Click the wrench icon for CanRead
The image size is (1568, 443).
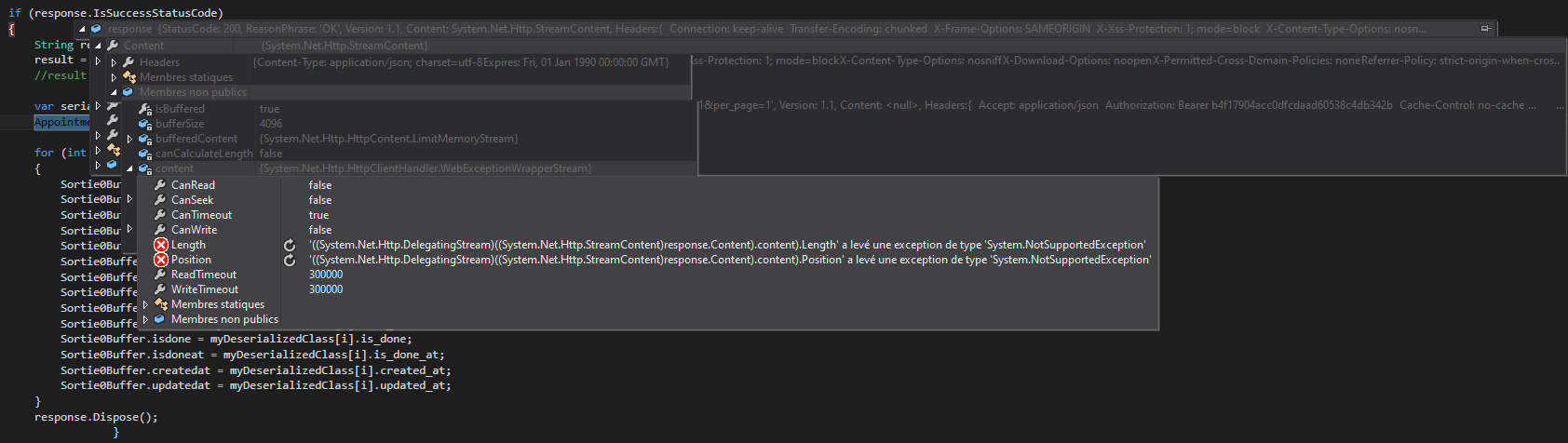point(160,185)
